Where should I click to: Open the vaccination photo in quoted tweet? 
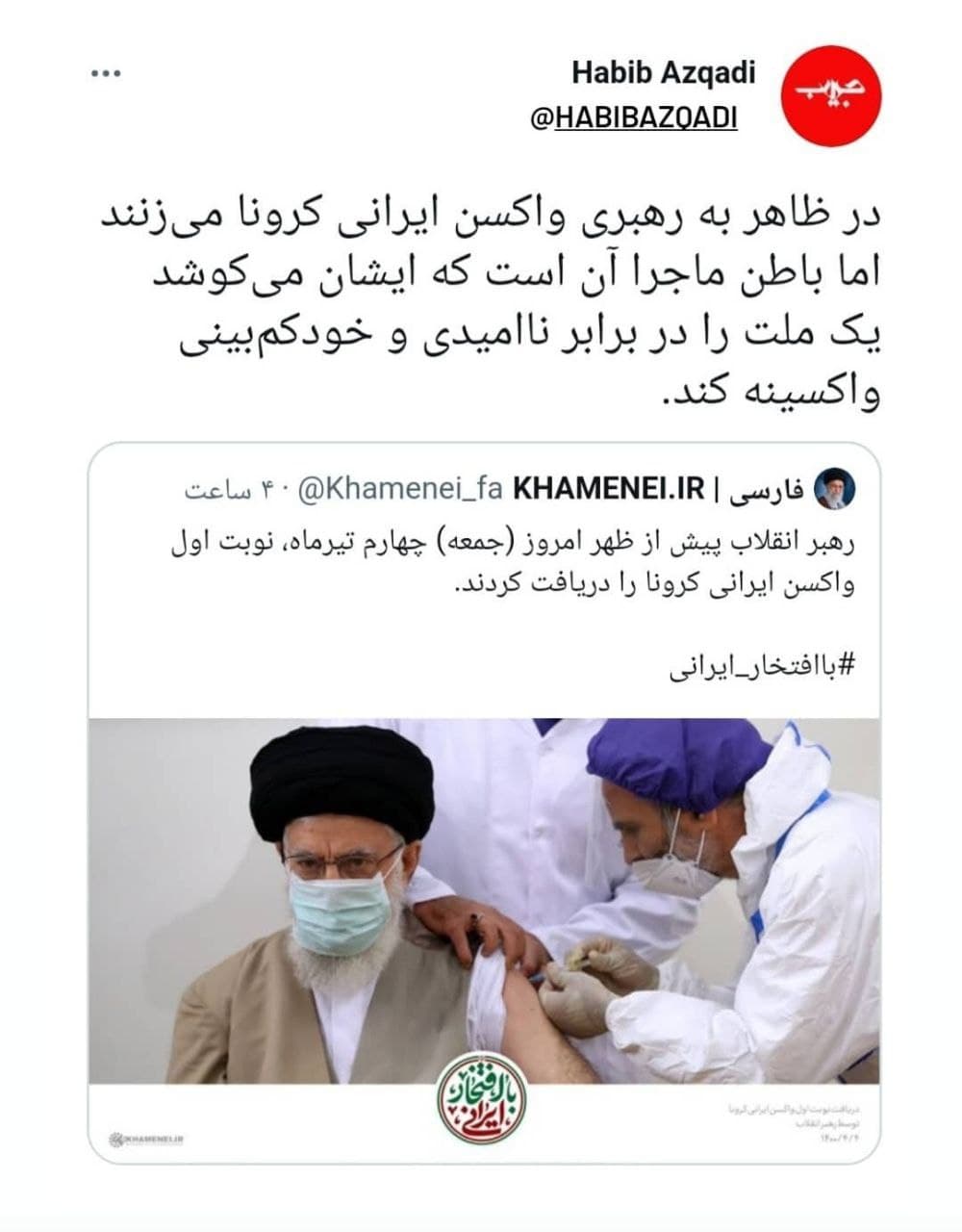(484, 901)
